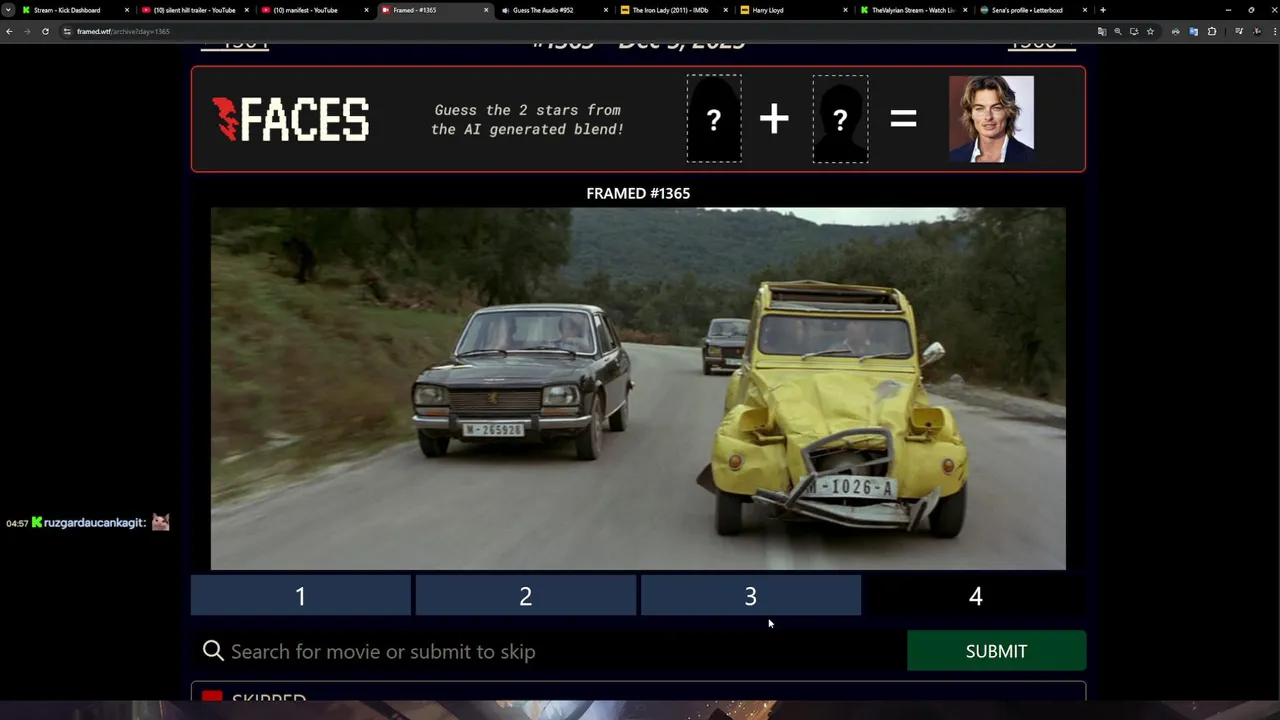This screenshot has height=720, width=1280.
Task: Open the Extensions puzzle icon
Action: coord(1212,31)
